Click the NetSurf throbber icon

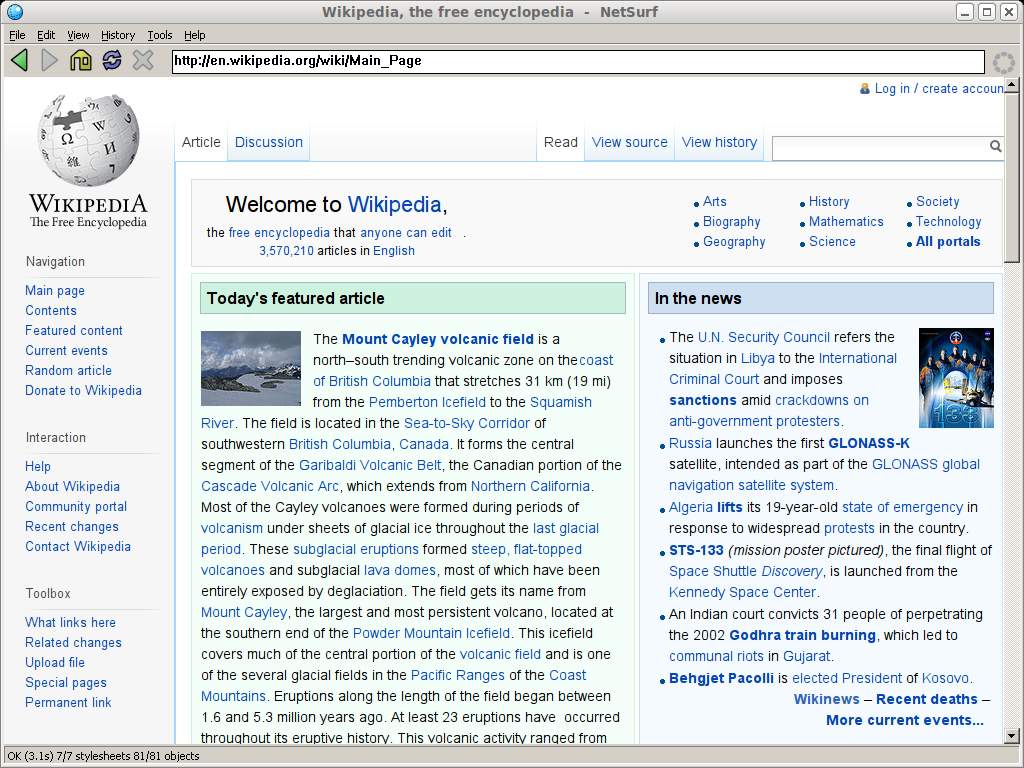pos(1002,62)
